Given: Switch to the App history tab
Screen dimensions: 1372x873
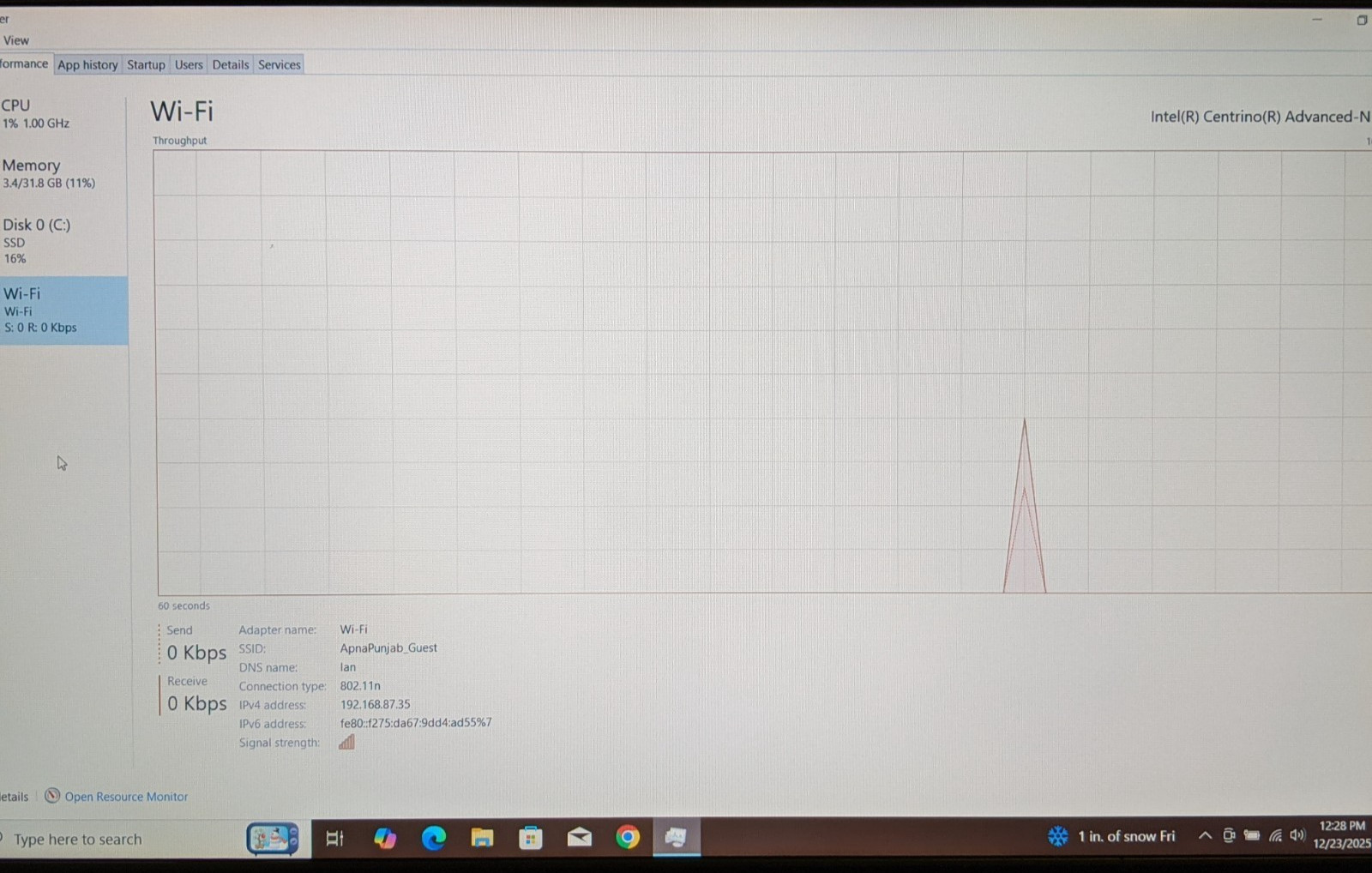Looking at the screenshot, I should point(87,64).
